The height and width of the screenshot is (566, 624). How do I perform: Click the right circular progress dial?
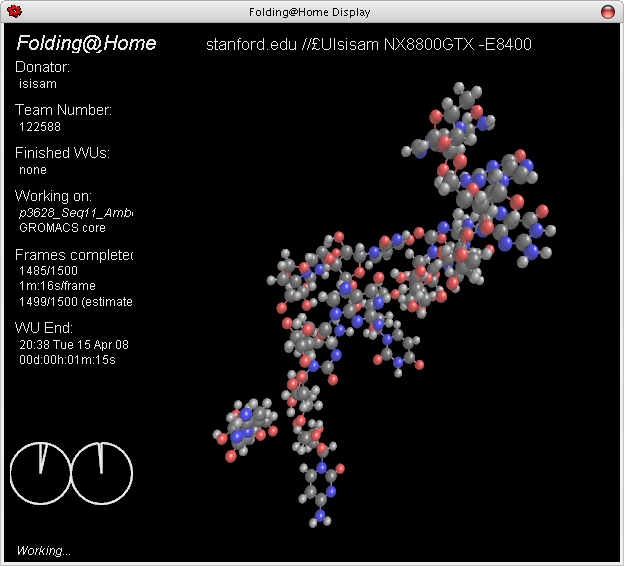click(x=101, y=473)
